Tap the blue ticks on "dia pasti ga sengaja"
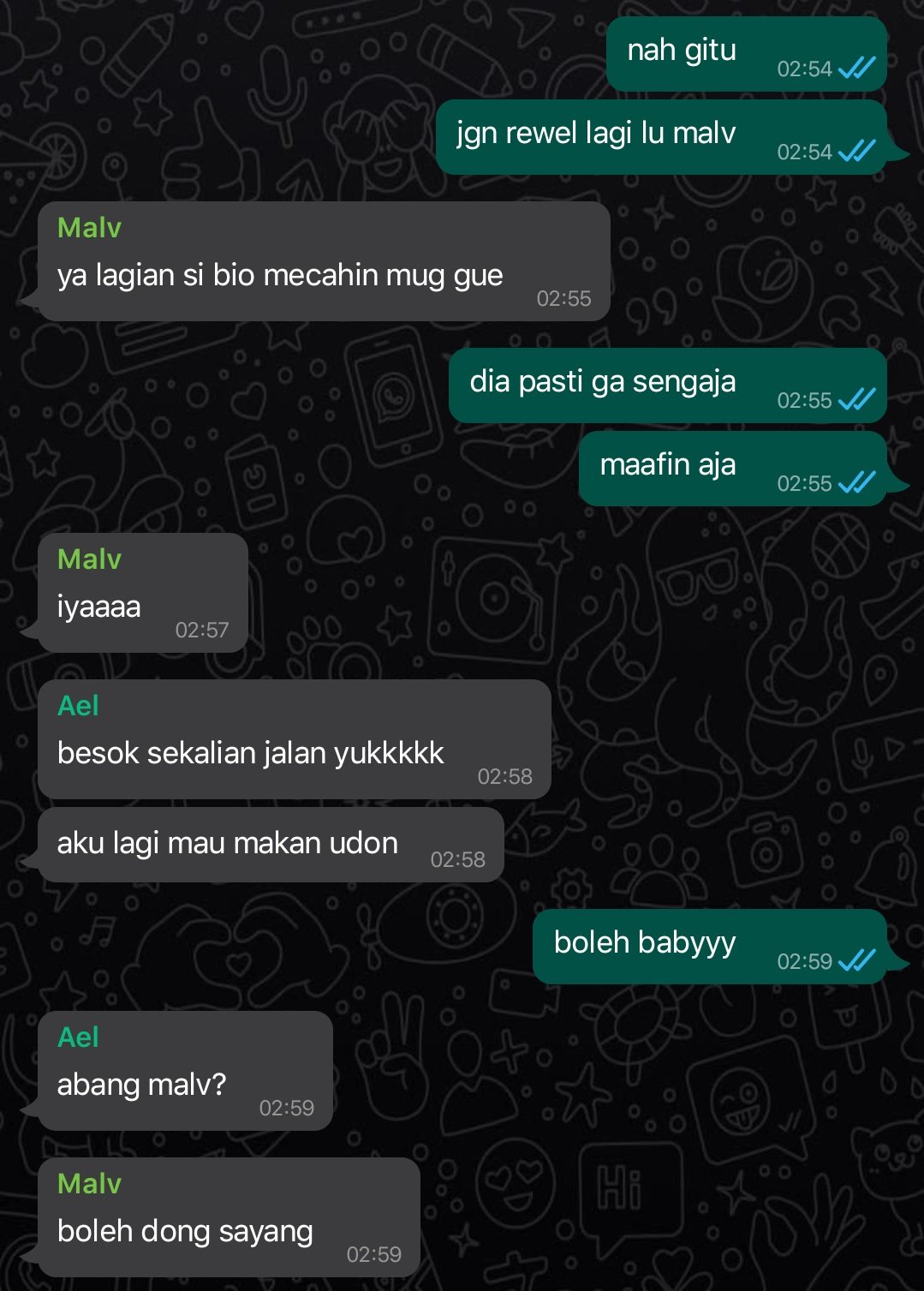The width and height of the screenshot is (924, 1291). coord(856,399)
